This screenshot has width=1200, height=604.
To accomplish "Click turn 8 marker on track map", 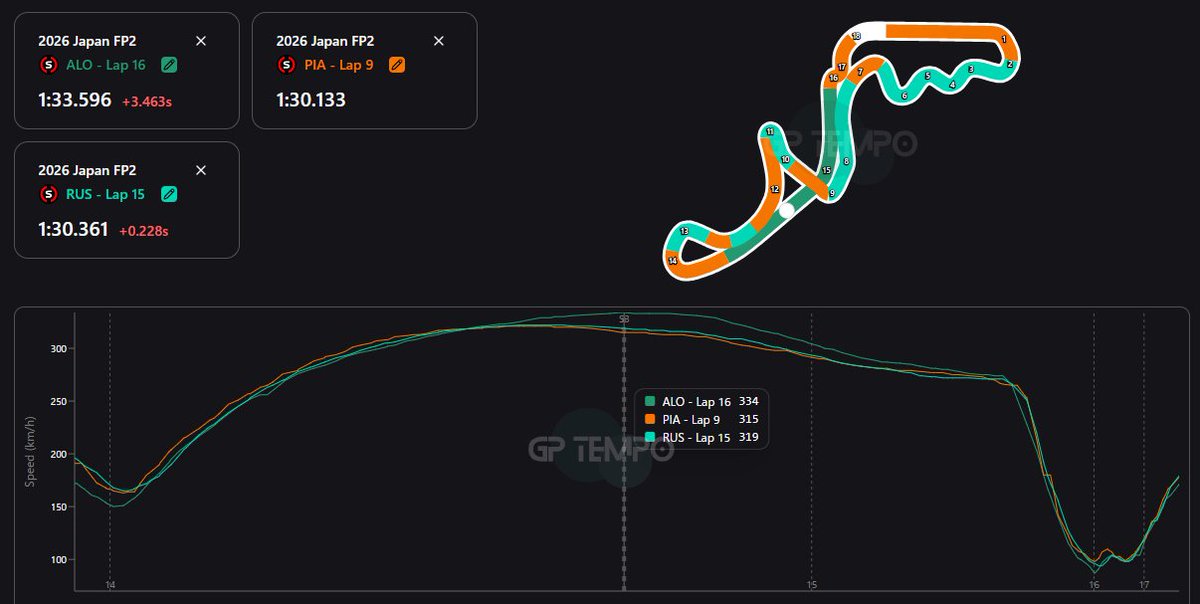I will tap(846, 161).
